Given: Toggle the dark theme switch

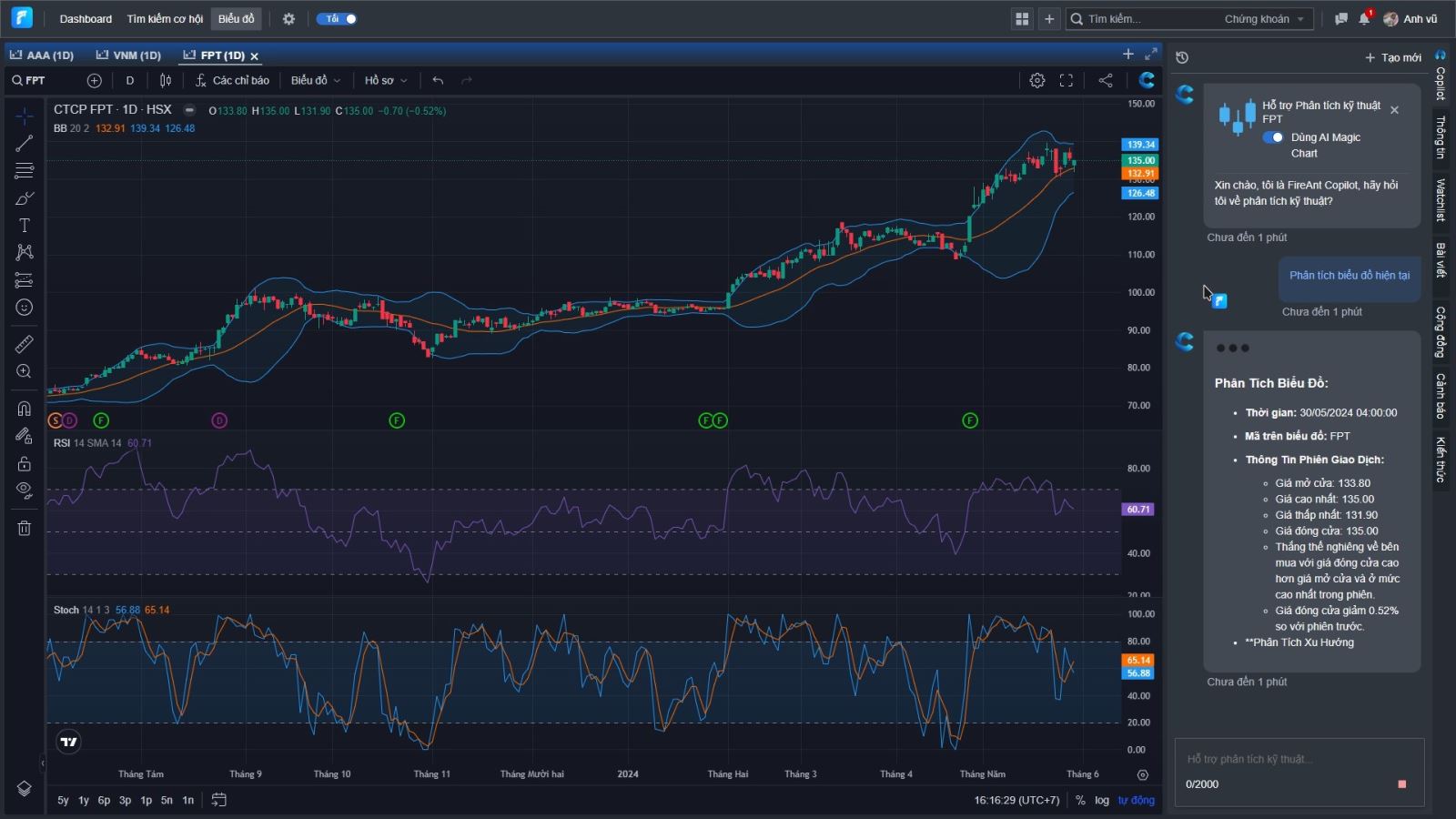Looking at the screenshot, I should pos(337,19).
